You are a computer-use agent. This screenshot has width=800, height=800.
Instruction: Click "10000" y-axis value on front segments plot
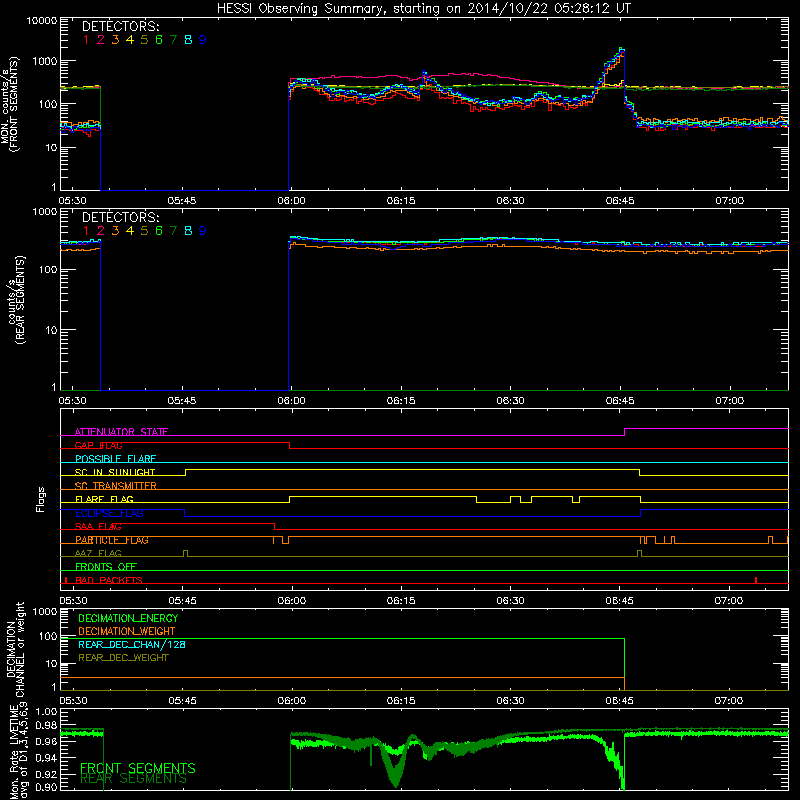[41, 20]
